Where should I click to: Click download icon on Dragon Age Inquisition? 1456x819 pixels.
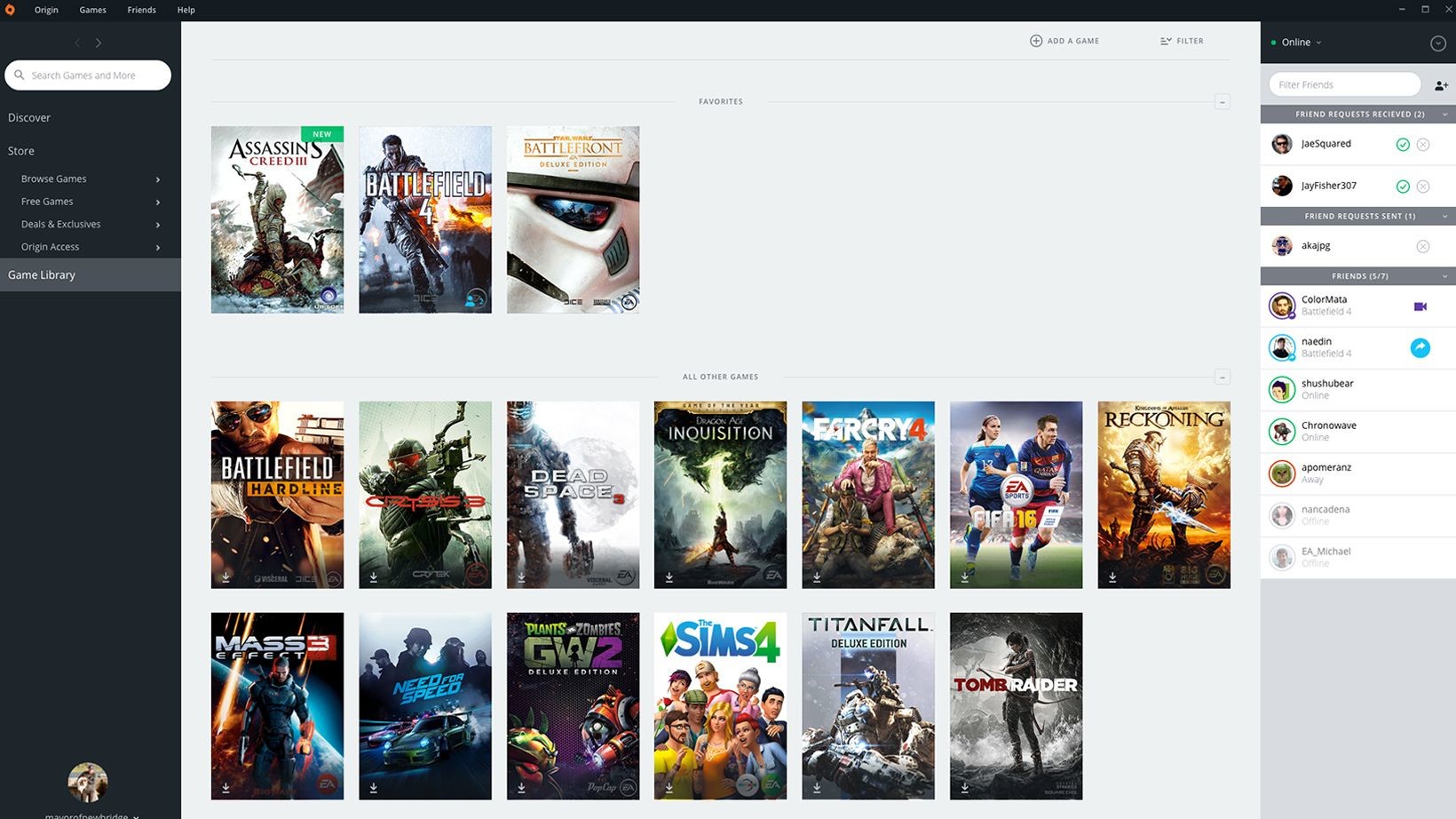(669, 576)
